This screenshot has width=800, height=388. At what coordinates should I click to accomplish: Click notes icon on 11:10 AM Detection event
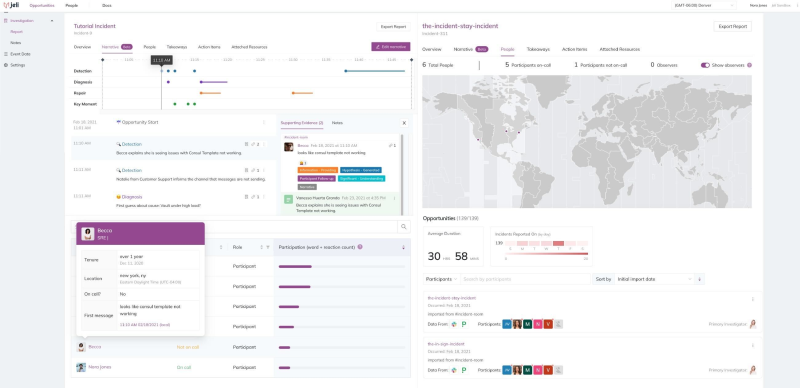tap(246, 144)
